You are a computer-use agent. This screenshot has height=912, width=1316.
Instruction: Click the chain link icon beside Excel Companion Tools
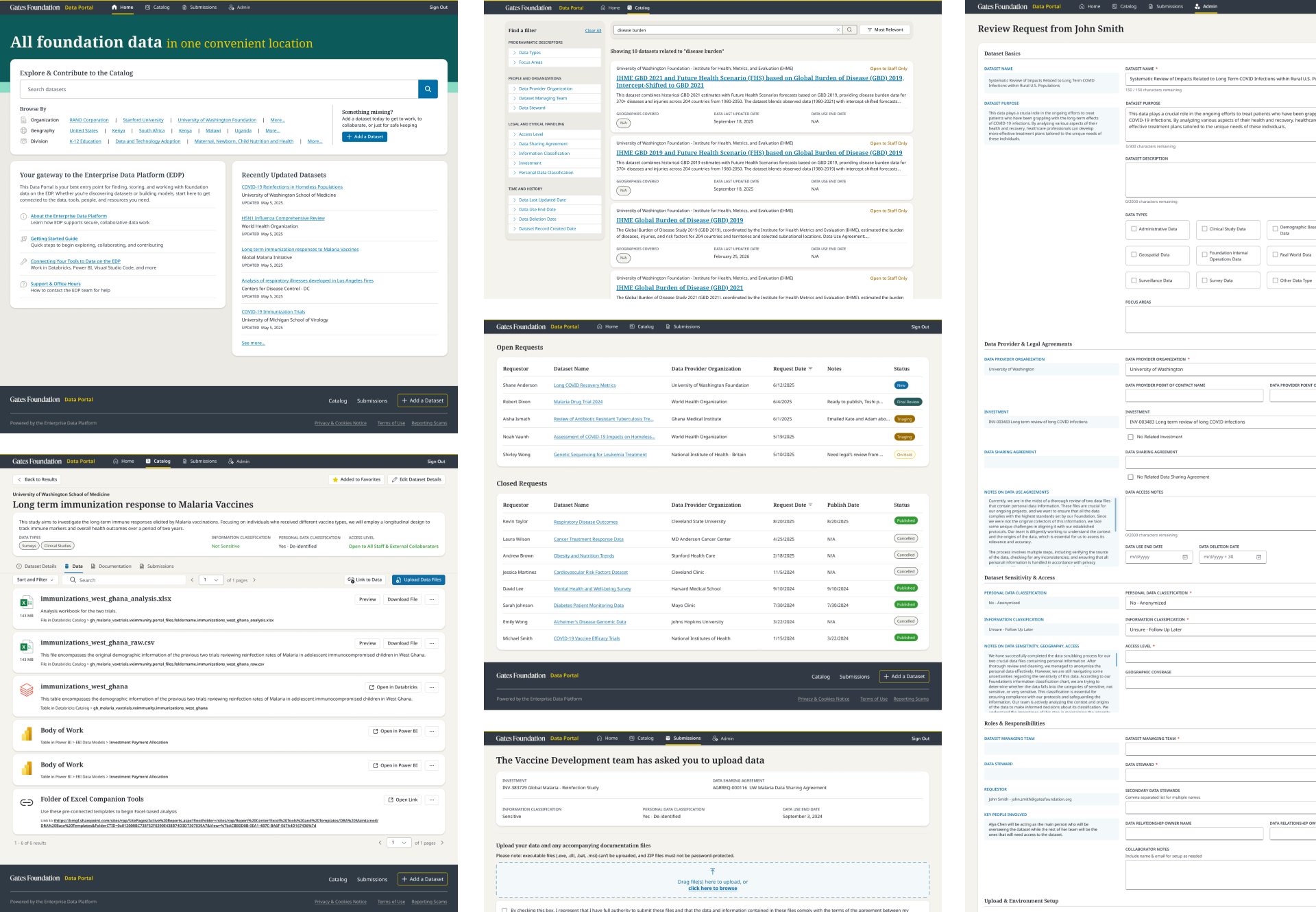tap(27, 802)
